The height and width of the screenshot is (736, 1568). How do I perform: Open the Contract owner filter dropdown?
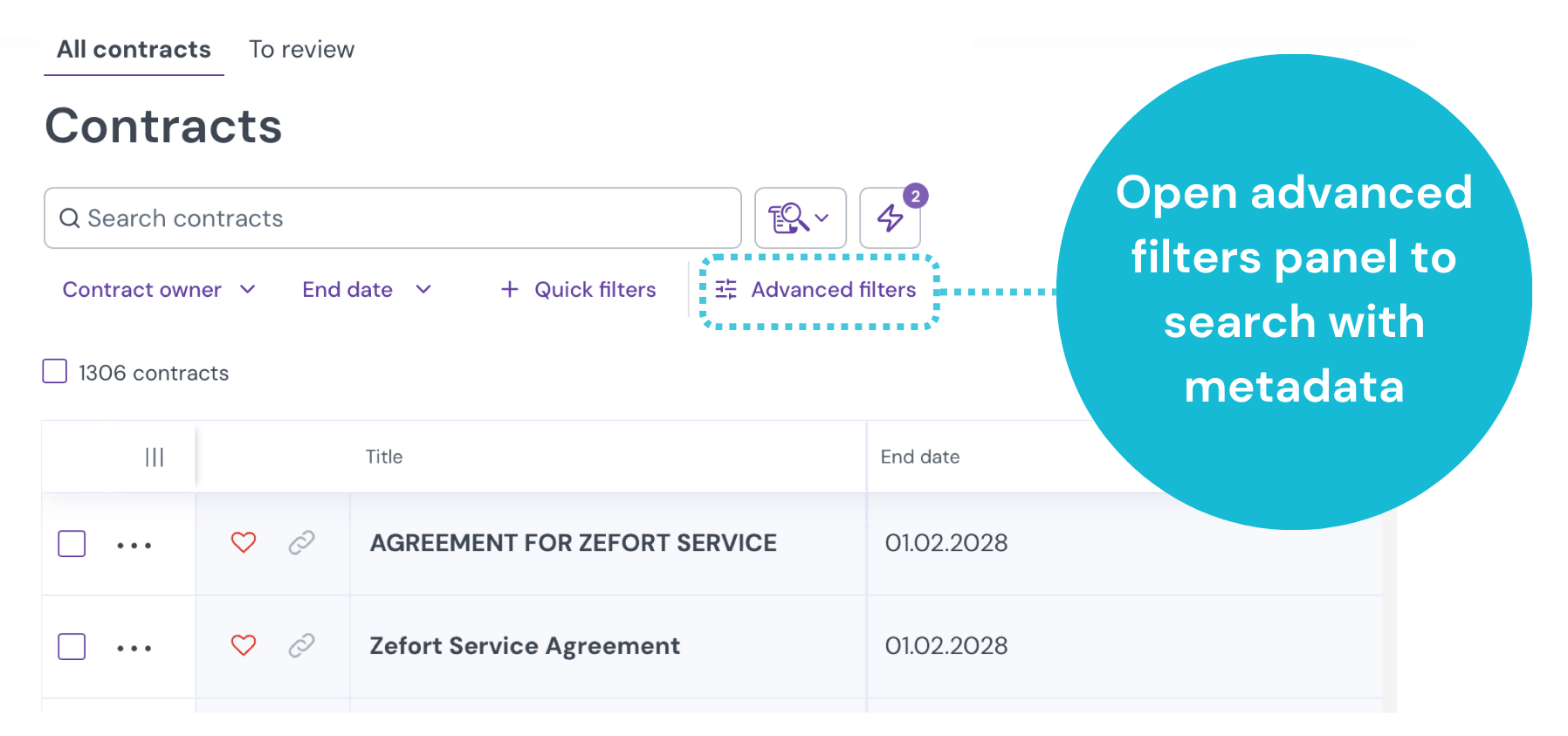click(159, 289)
